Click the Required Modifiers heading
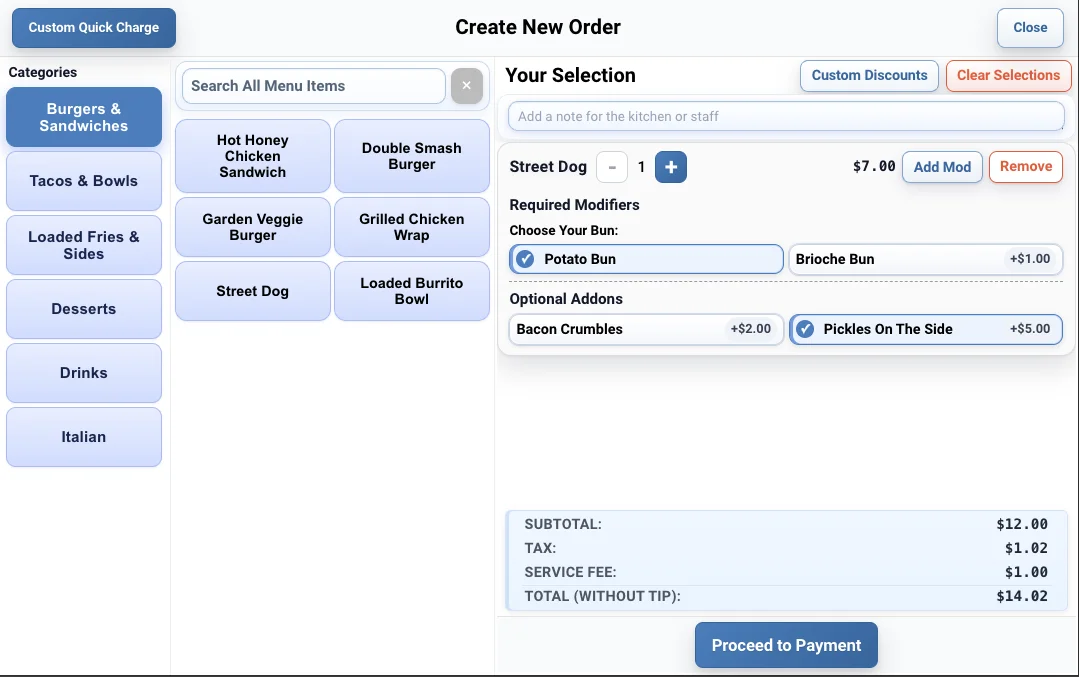 (574, 205)
